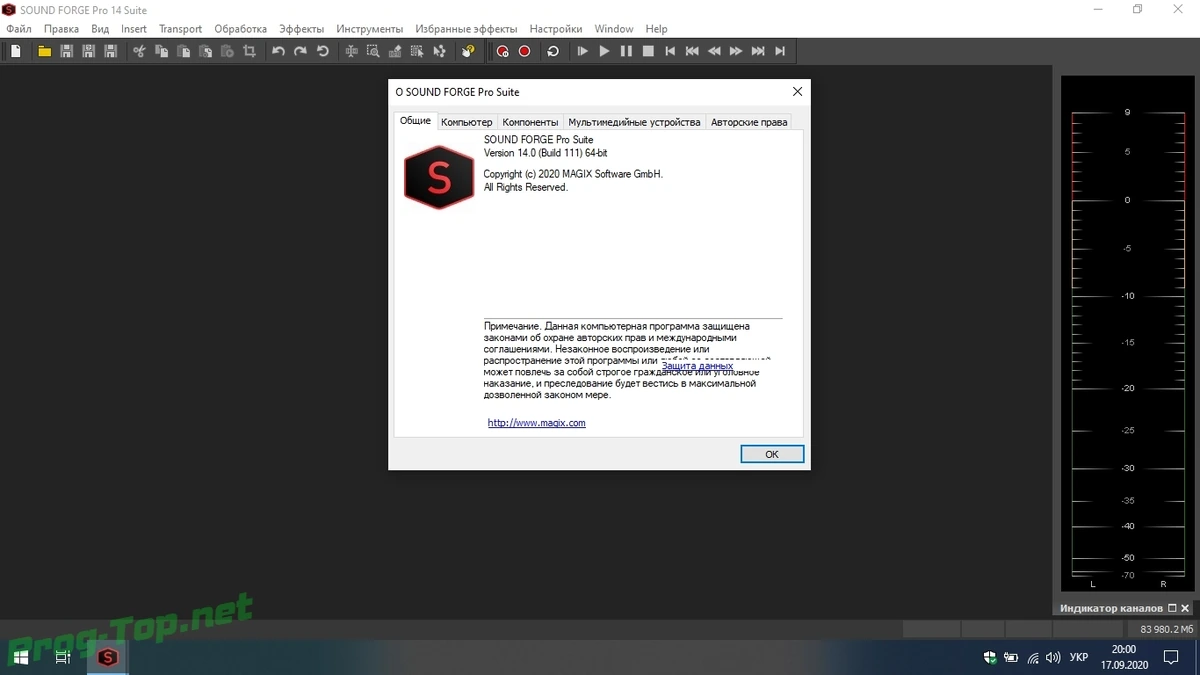Screen dimensions: 1200x675
Task: Click the Rewind transport button
Action: (714, 51)
